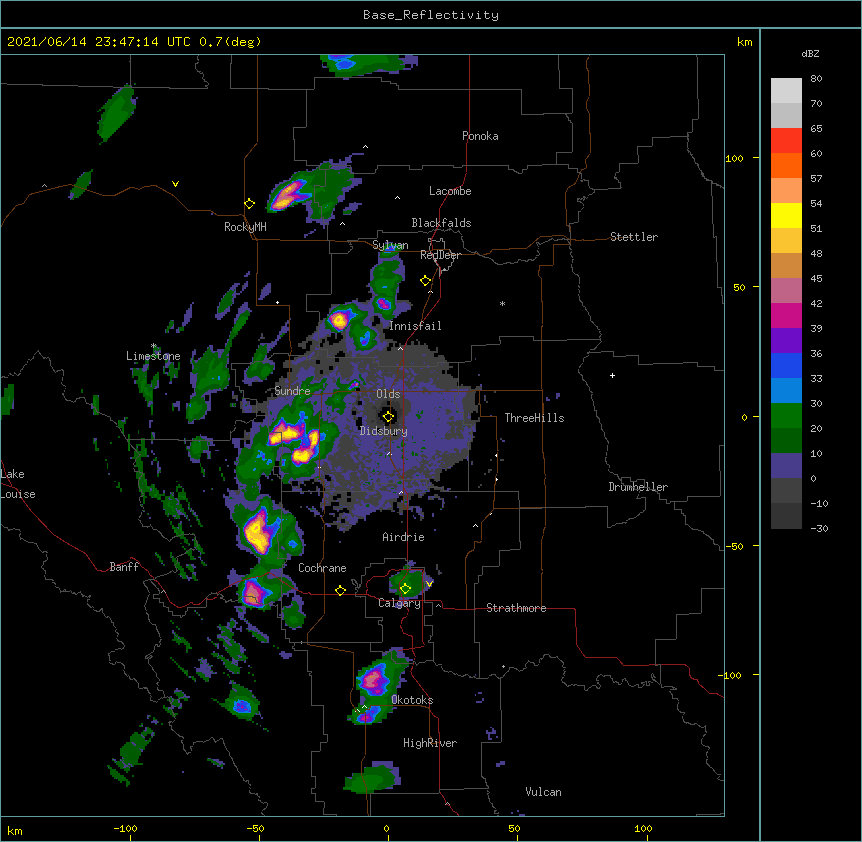The height and width of the screenshot is (842, 862).
Task: Click the Didsbury label
Action: (x=383, y=431)
